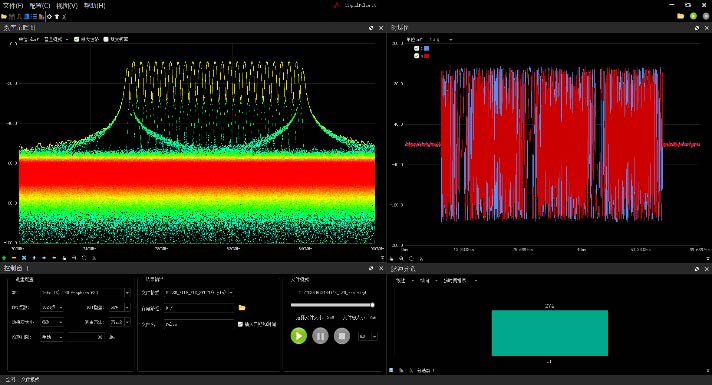The height and width of the screenshot is (385, 712).
Task: Click the blue icon below the bar chart
Action: pyautogui.click(x=391, y=370)
